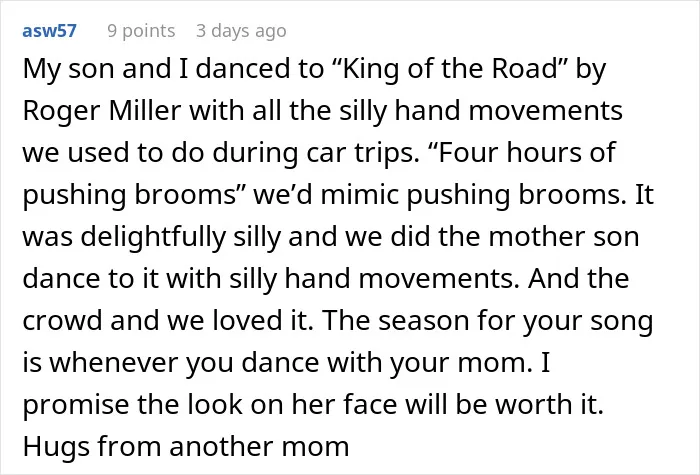
Task: Click the phrase Four hours of
Action: [x=521, y=152]
